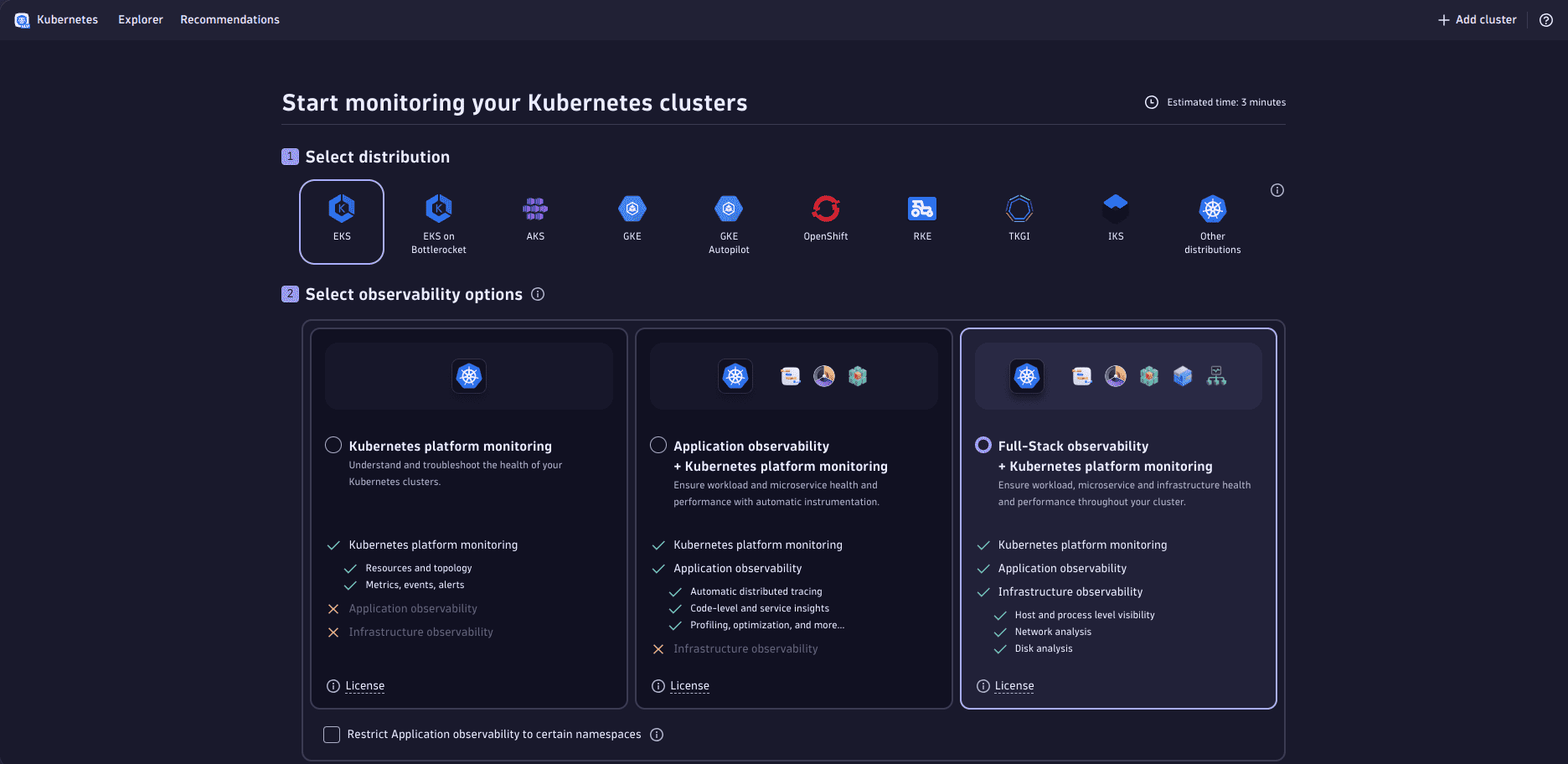Open License link in Full-Stack card

[x=1014, y=686]
